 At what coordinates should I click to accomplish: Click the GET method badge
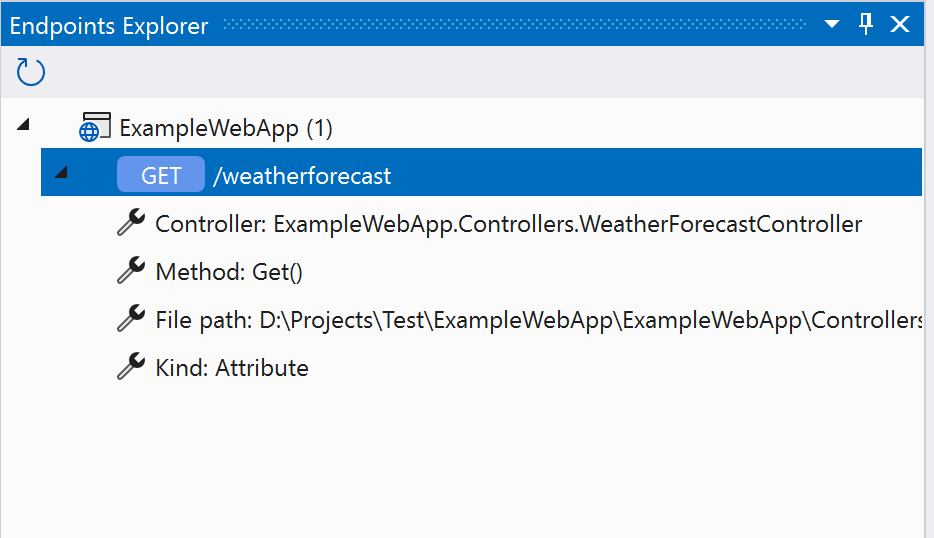(x=161, y=176)
